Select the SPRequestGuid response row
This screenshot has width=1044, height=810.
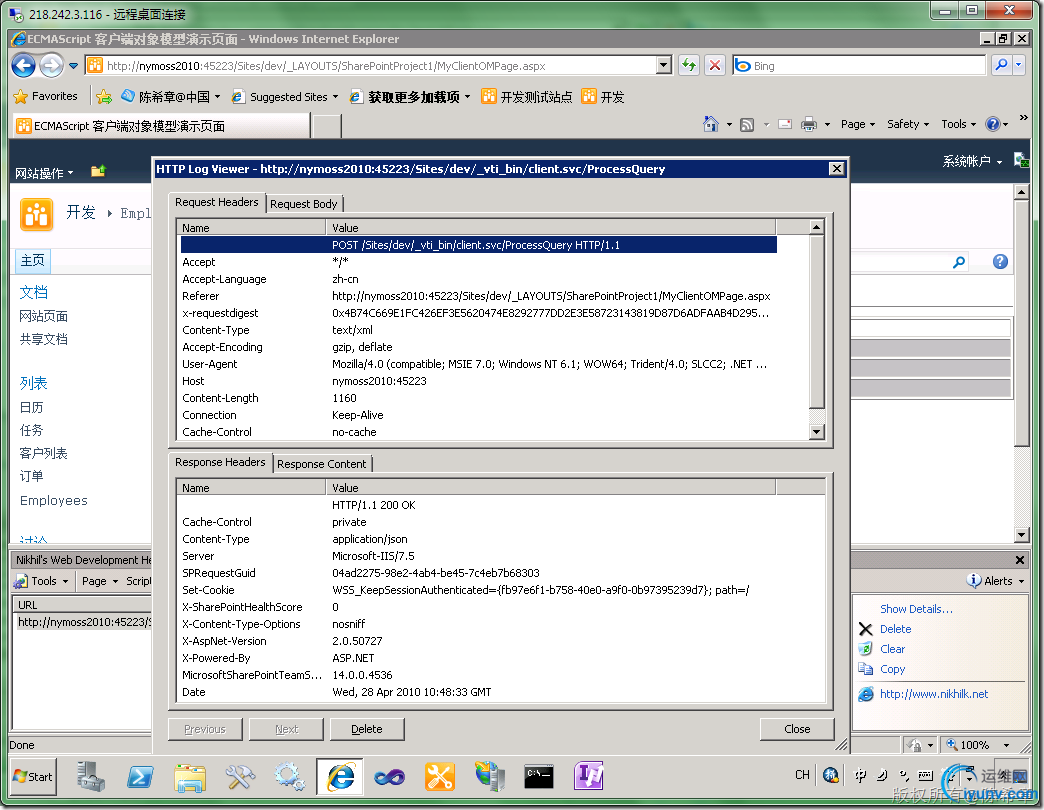pos(479,573)
